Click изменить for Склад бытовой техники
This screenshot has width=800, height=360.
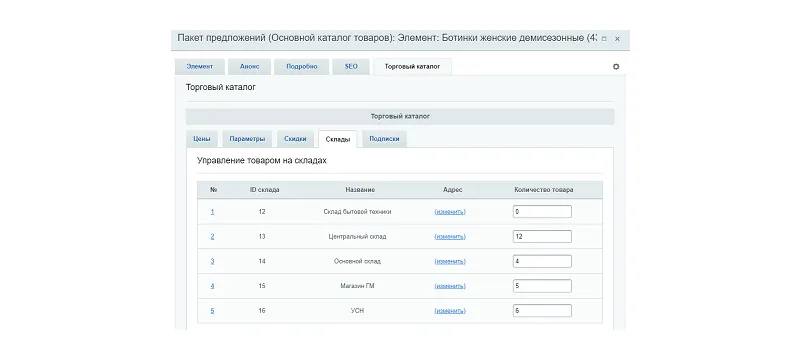450,212
